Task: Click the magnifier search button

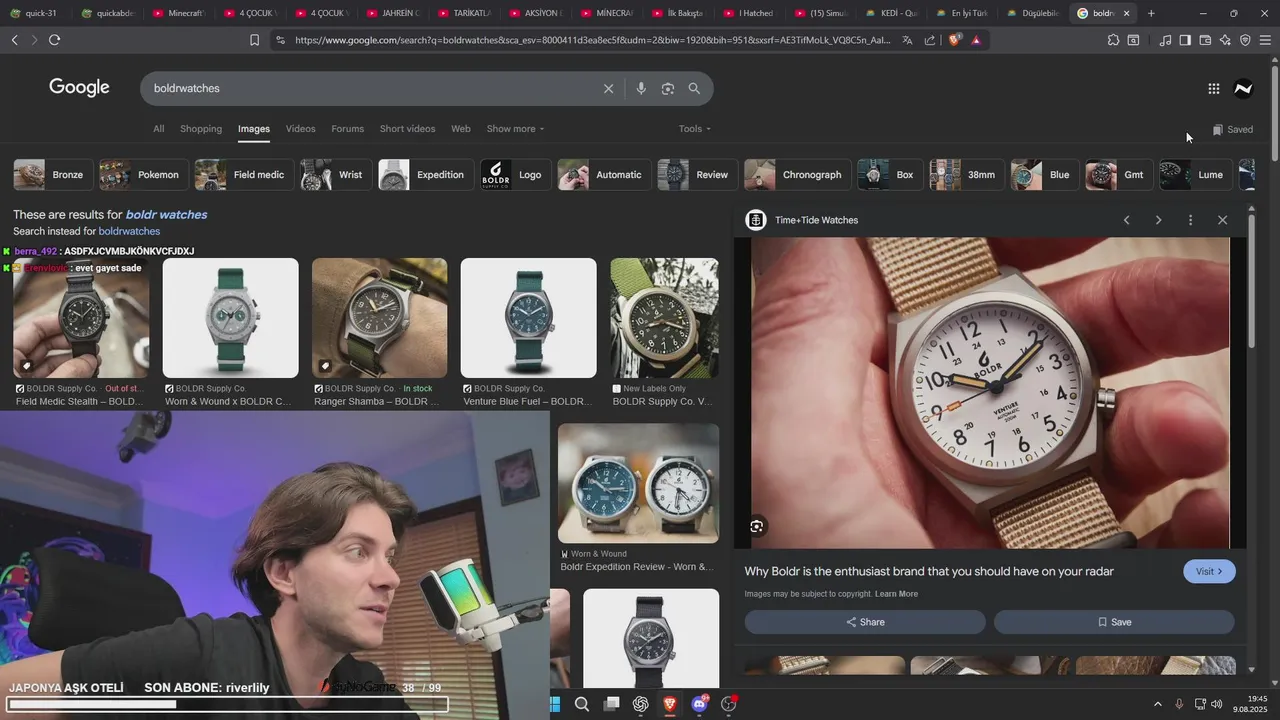Action: [x=694, y=89]
